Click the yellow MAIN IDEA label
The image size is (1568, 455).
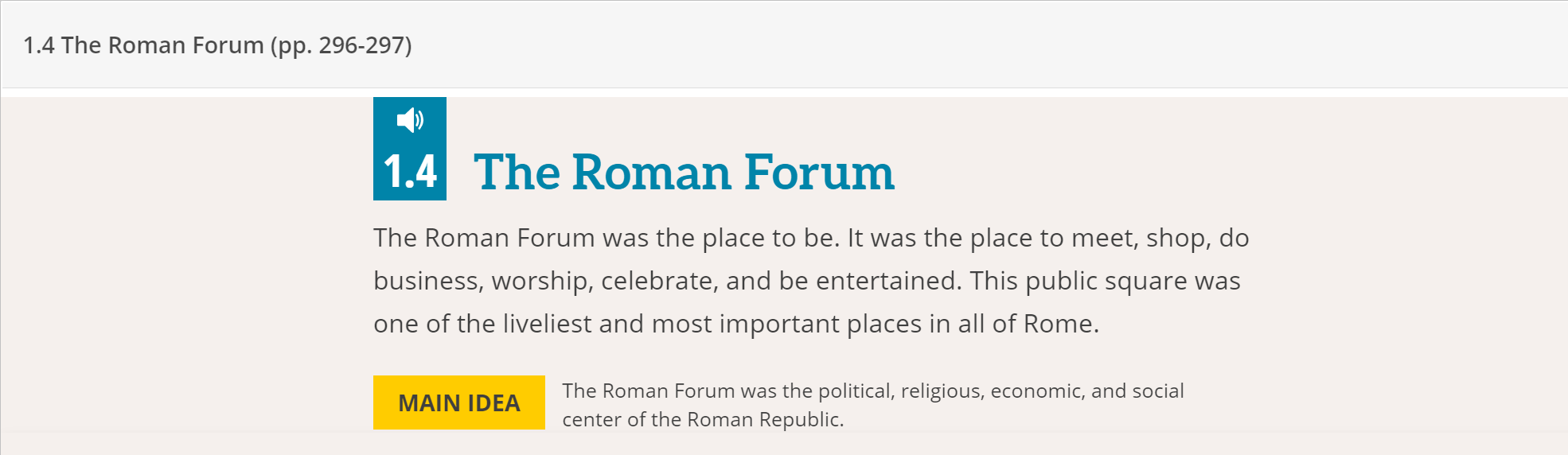pos(458,402)
